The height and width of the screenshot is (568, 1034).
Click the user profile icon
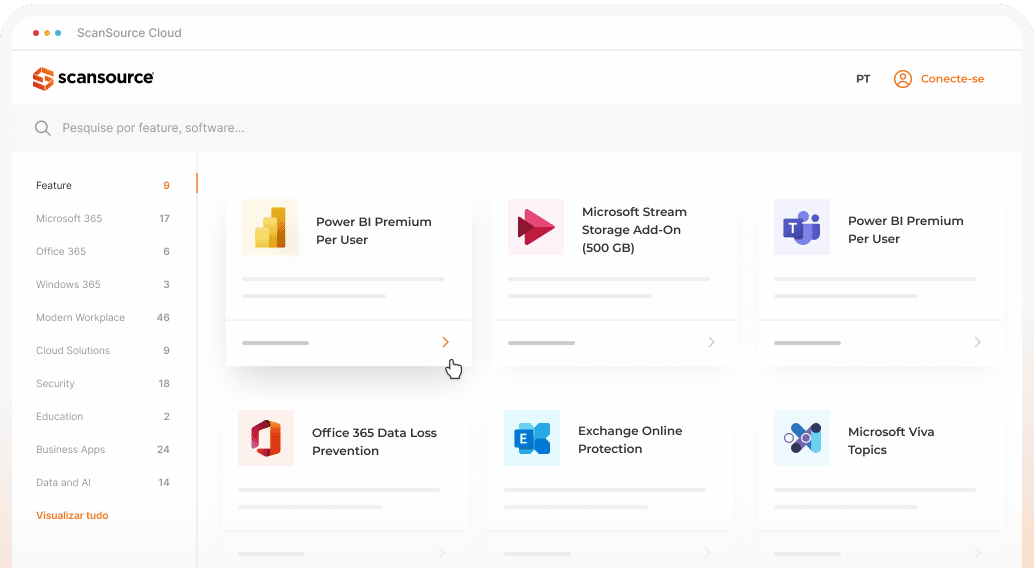tap(902, 79)
